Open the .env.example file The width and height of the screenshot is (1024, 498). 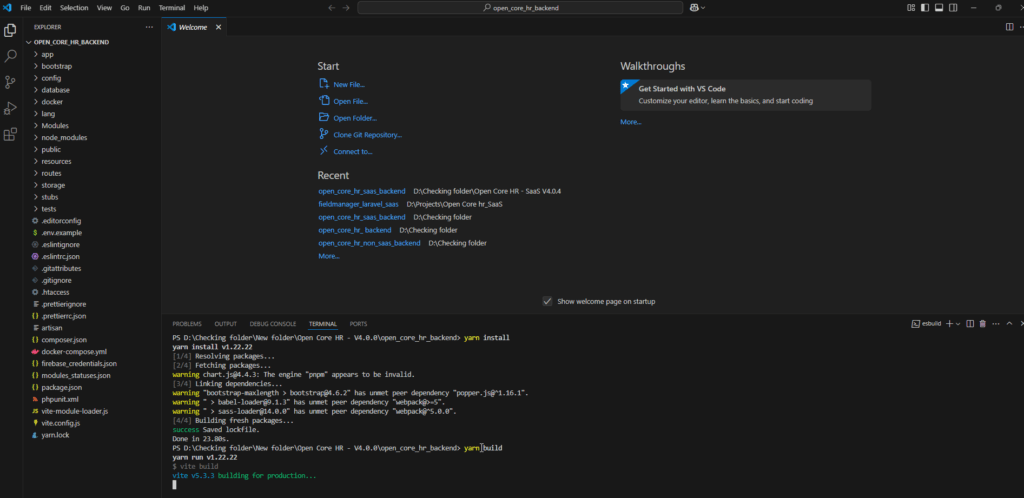61,232
